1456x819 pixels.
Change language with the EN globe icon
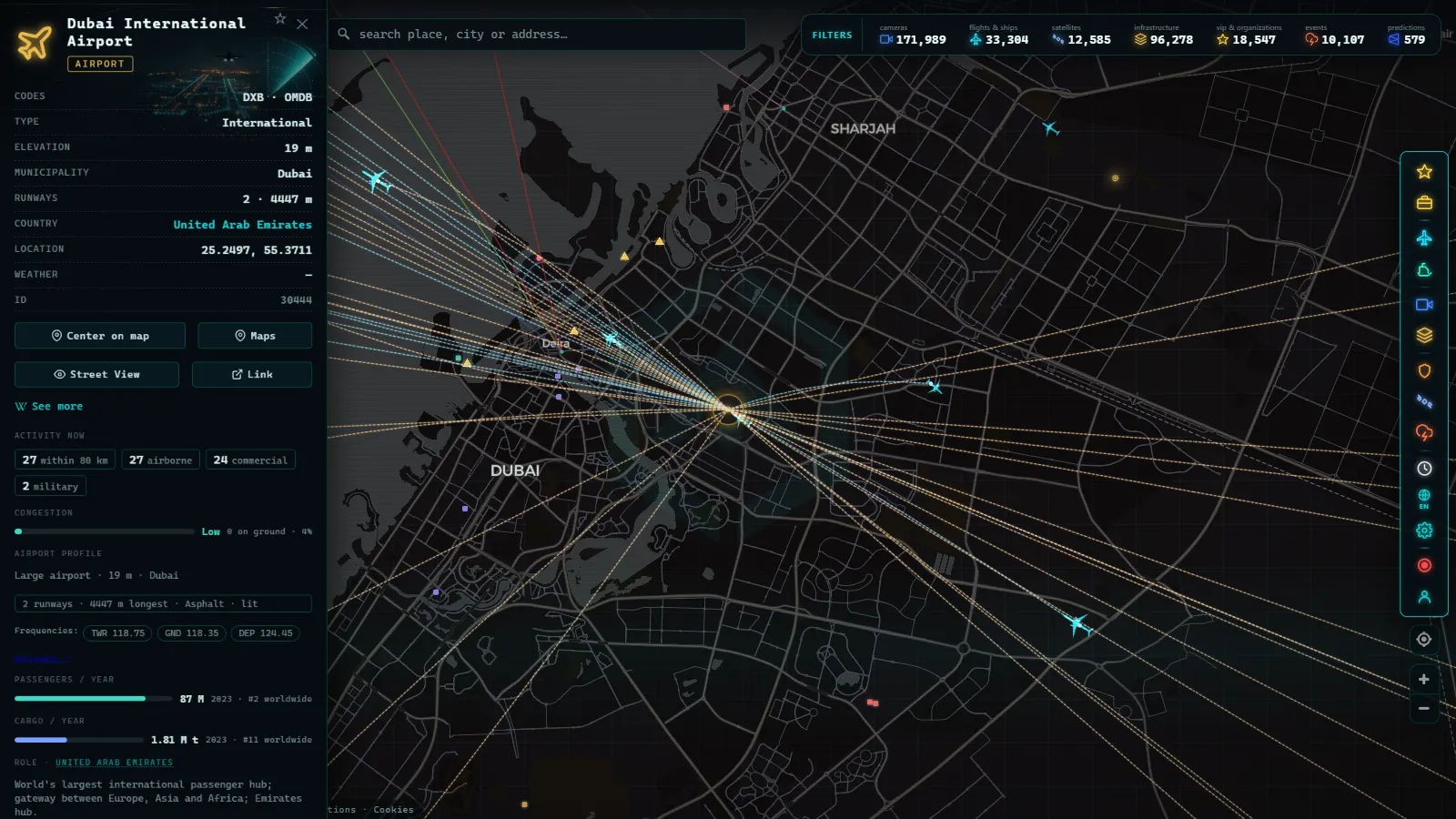1424,499
